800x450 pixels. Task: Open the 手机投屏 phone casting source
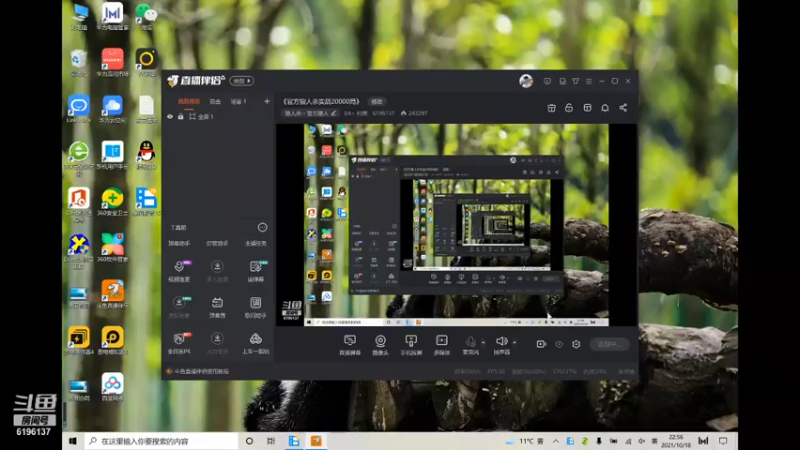click(411, 345)
